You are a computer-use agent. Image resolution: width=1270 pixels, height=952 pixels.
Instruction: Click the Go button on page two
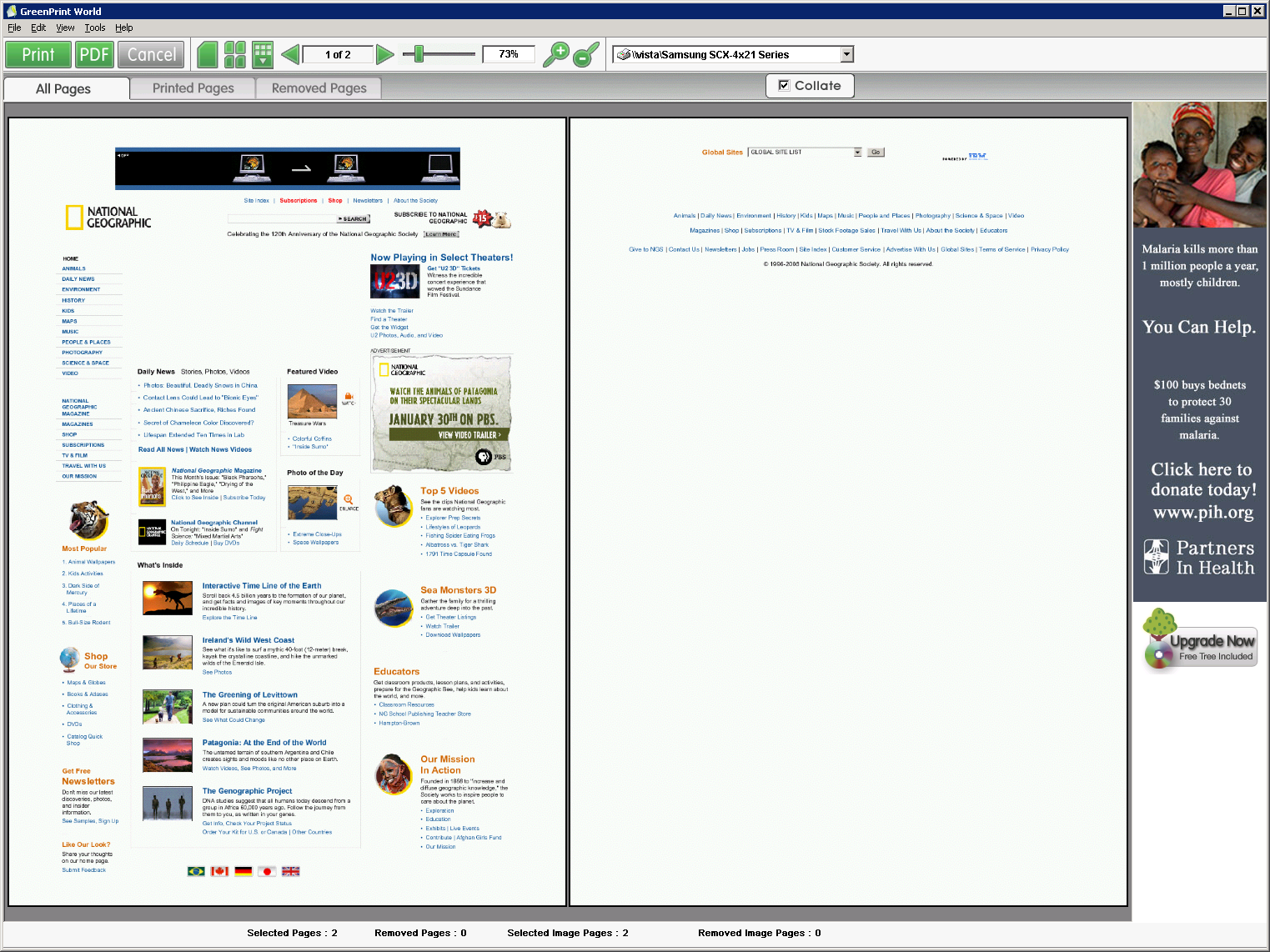coord(876,152)
